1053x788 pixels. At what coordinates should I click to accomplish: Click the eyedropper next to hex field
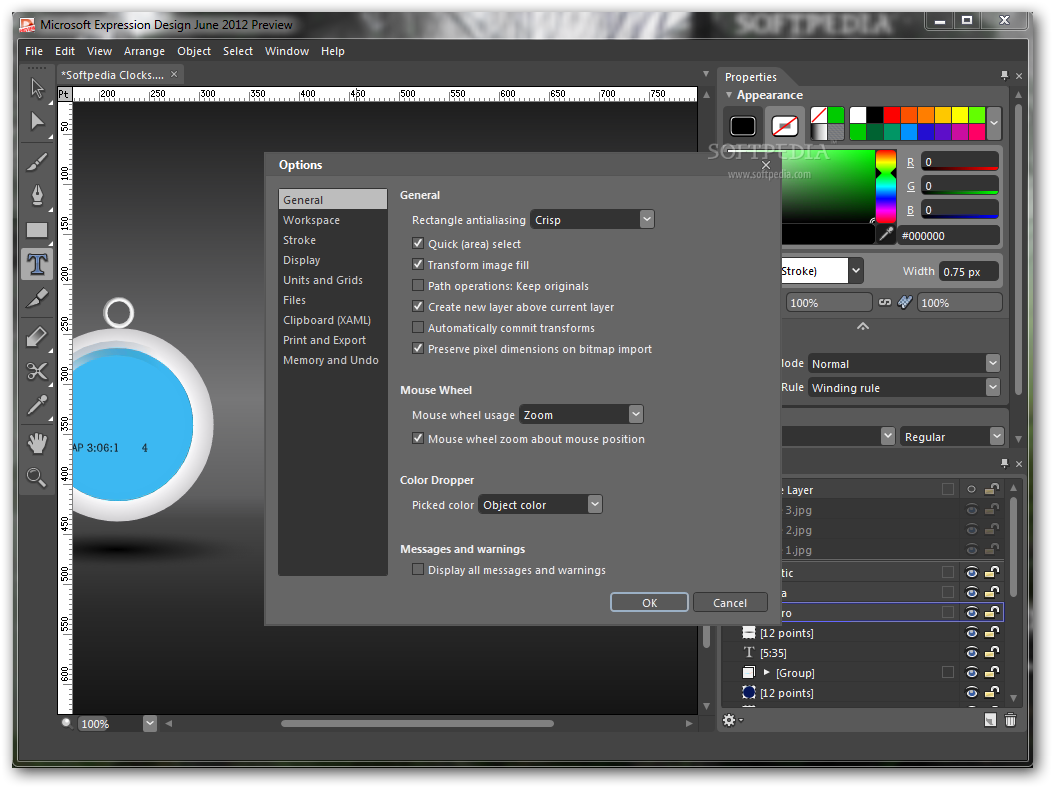click(x=886, y=234)
